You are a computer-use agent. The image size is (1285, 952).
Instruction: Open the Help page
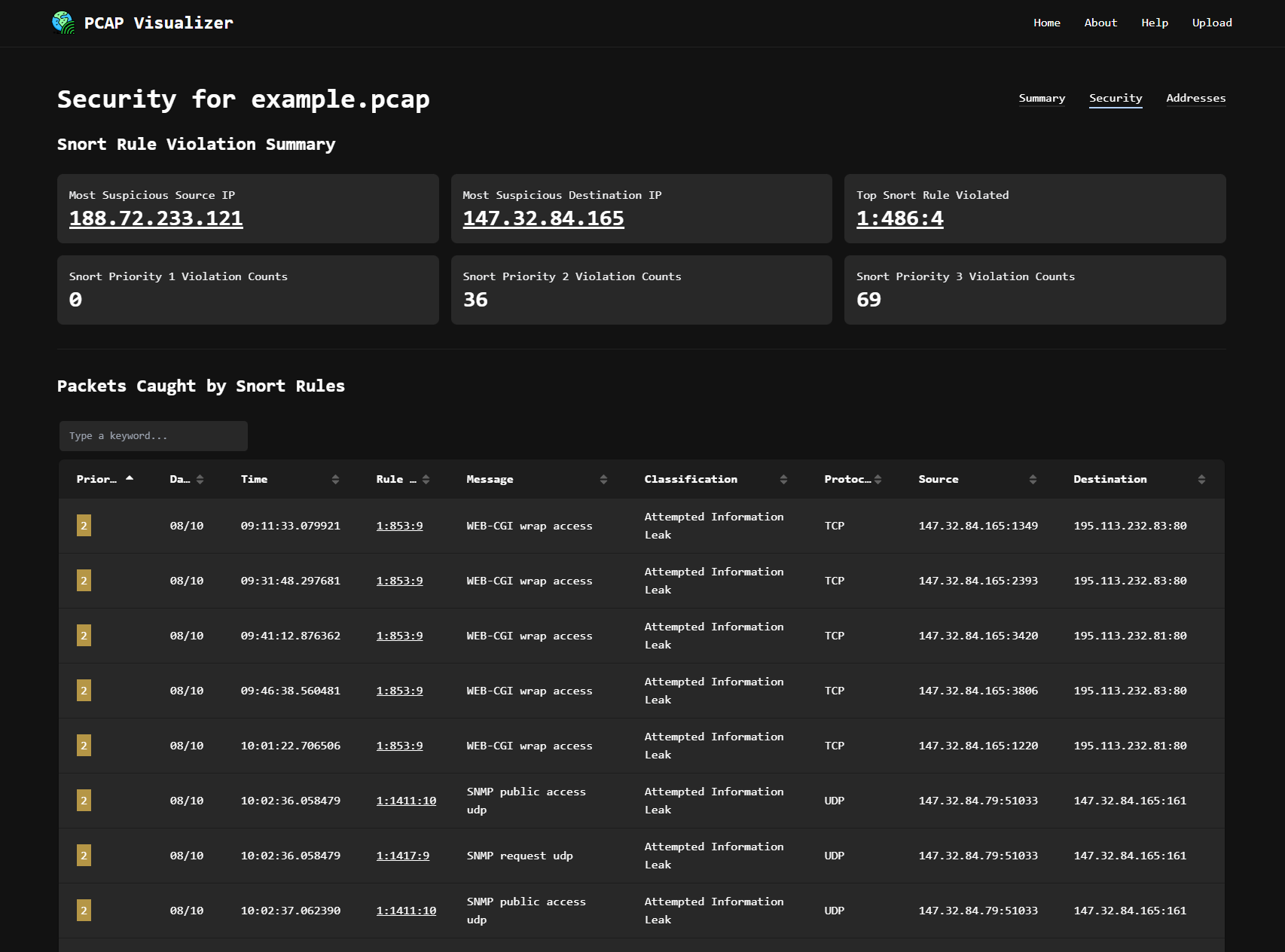click(1155, 23)
